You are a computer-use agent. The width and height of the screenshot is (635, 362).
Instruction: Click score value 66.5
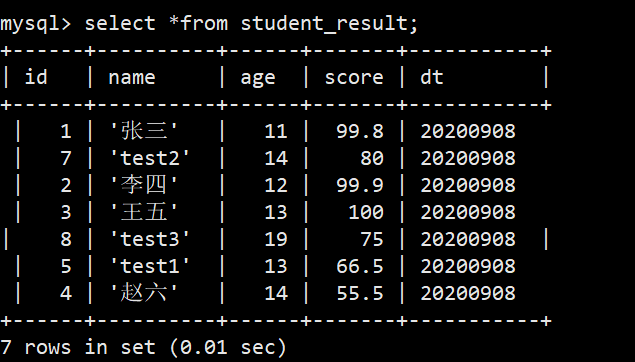[360, 266]
